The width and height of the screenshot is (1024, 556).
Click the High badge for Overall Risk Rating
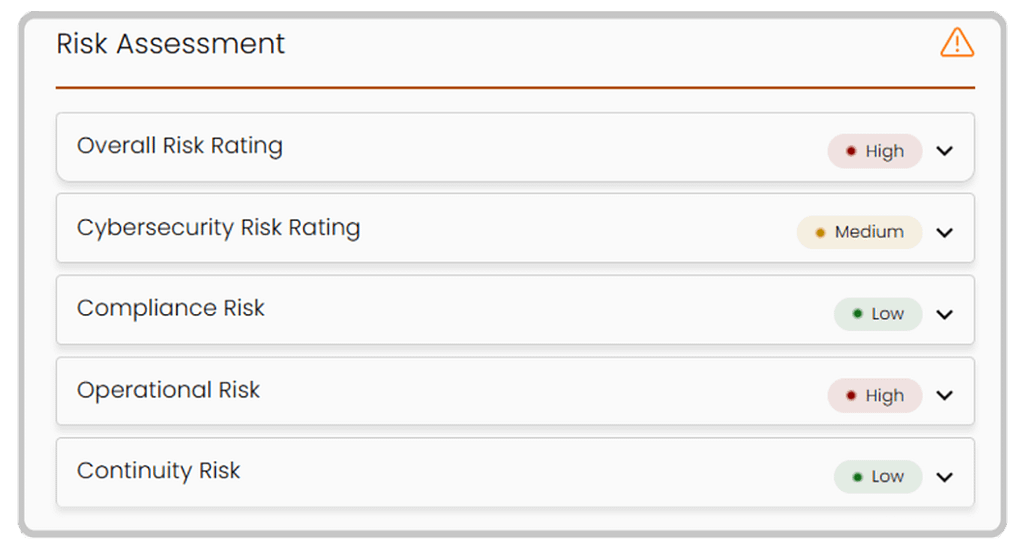(875, 151)
